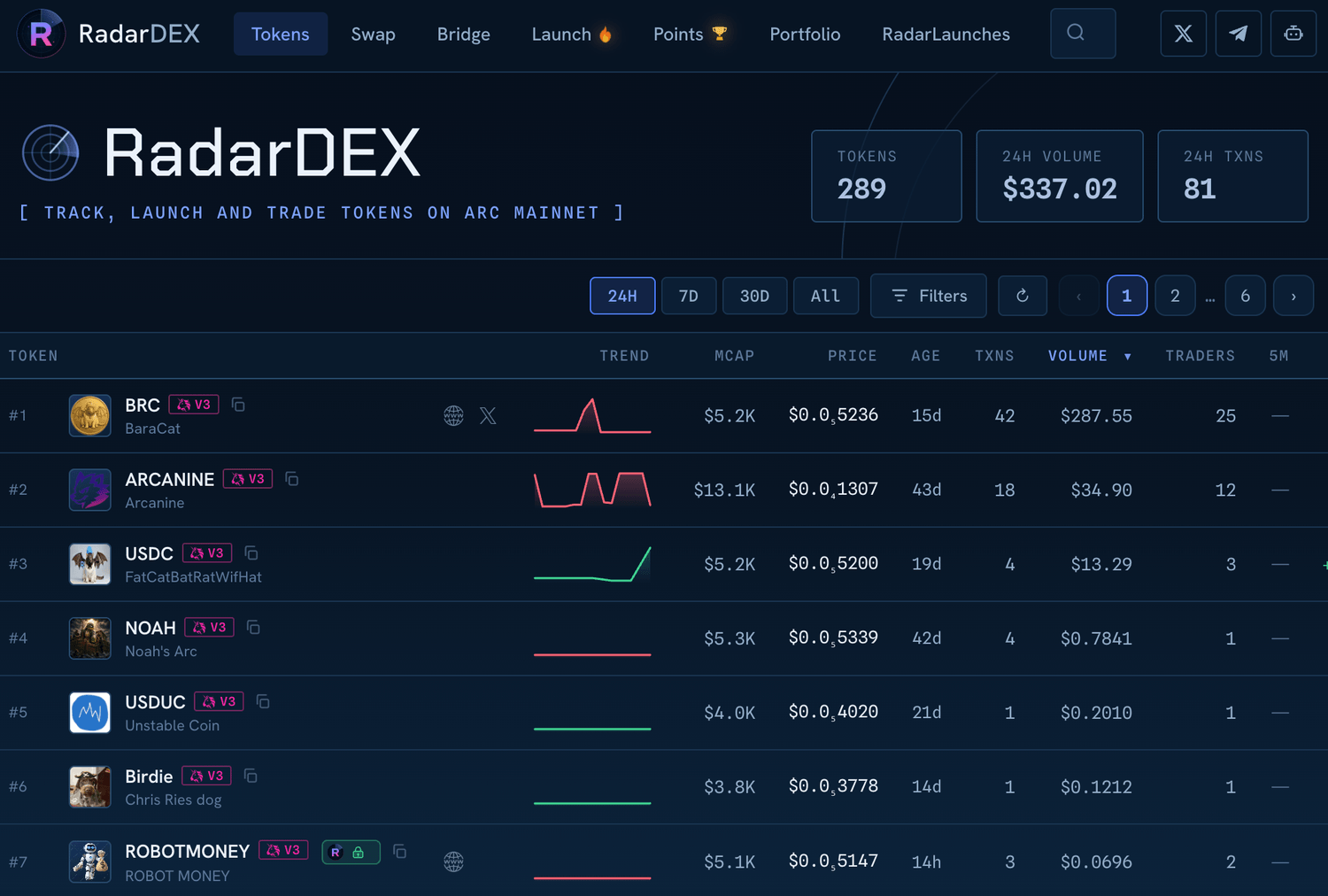Open BaraCat X profile icon

point(488,415)
